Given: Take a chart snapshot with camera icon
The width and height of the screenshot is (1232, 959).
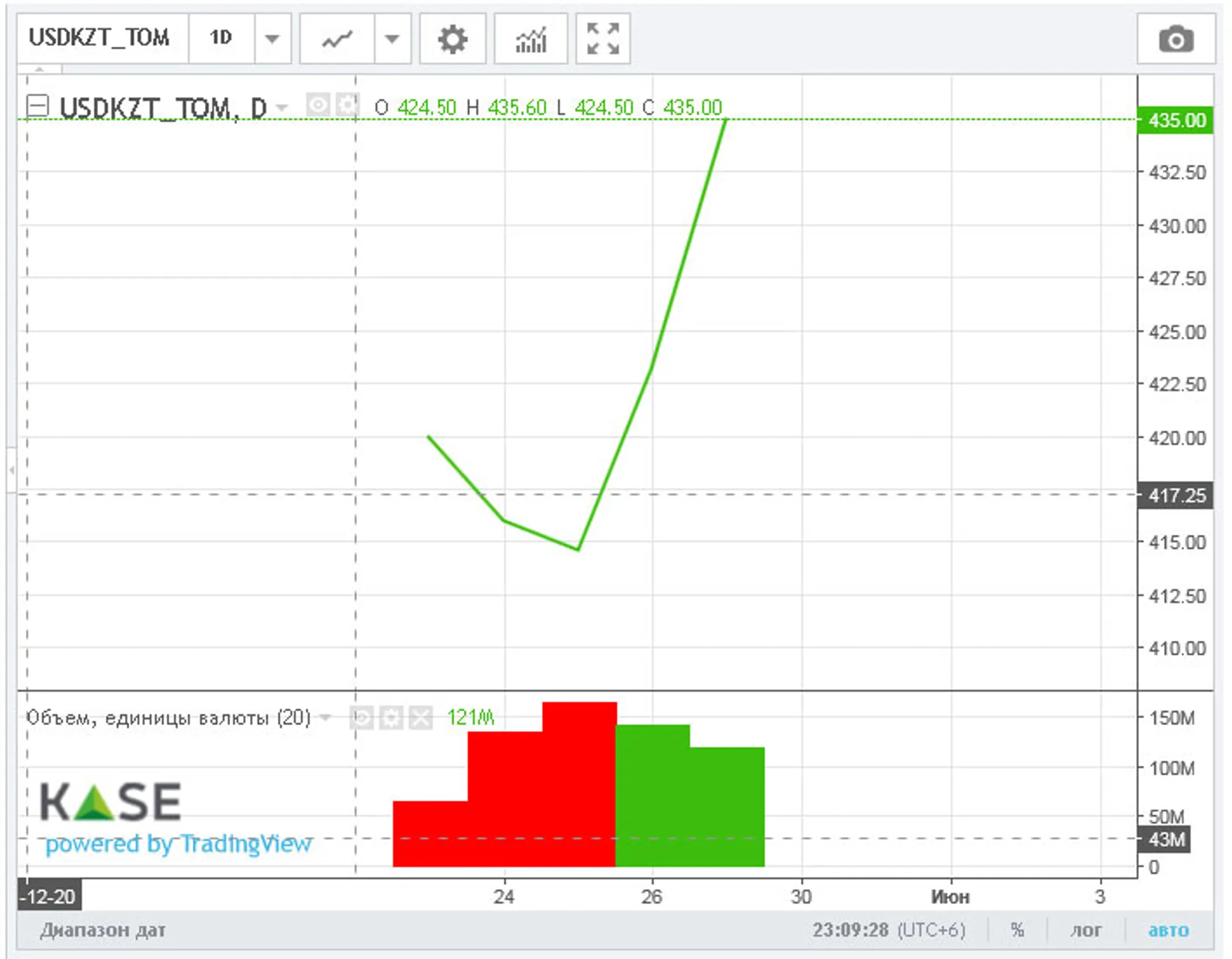Looking at the screenshot, I should click(1176, 39).
